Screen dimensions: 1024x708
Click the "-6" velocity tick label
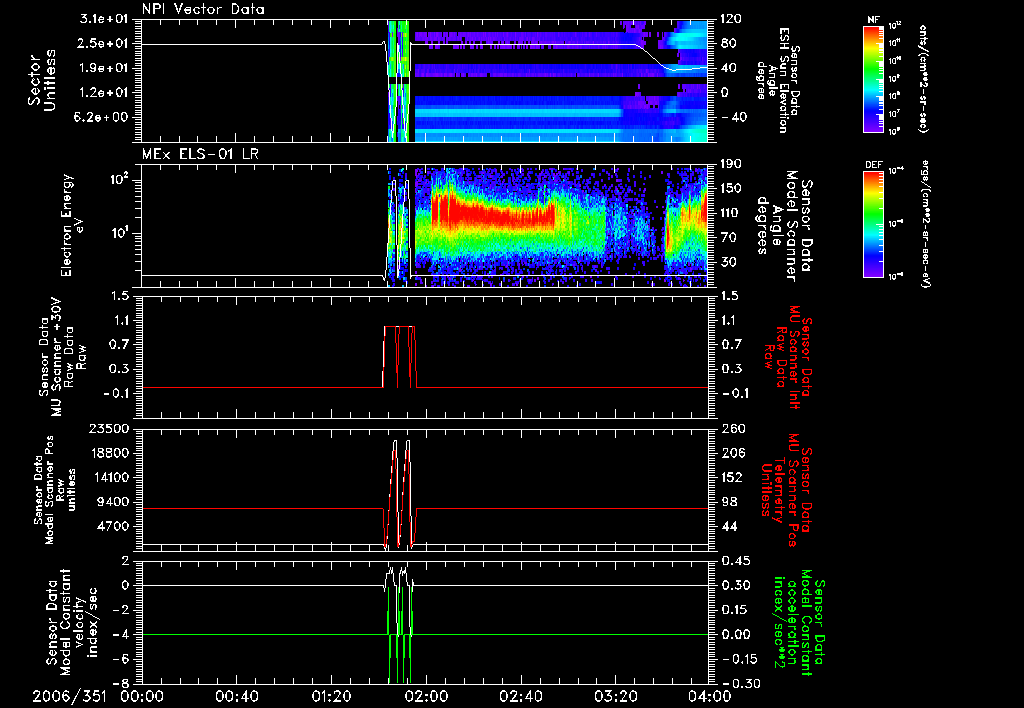point(121,660)
